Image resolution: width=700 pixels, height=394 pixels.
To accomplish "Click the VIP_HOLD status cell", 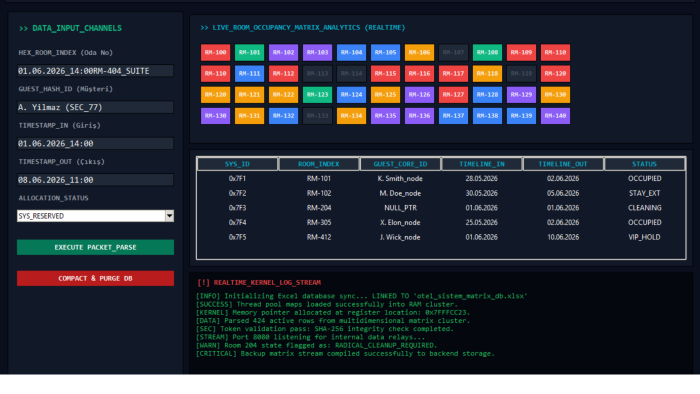I will tap(644, 237).
